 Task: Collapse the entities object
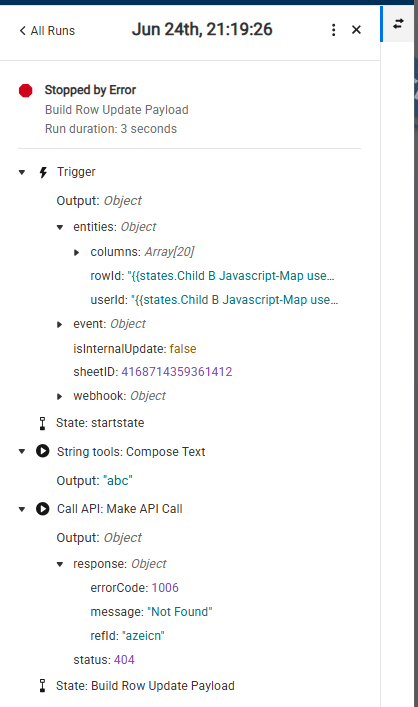pos(60,227)
